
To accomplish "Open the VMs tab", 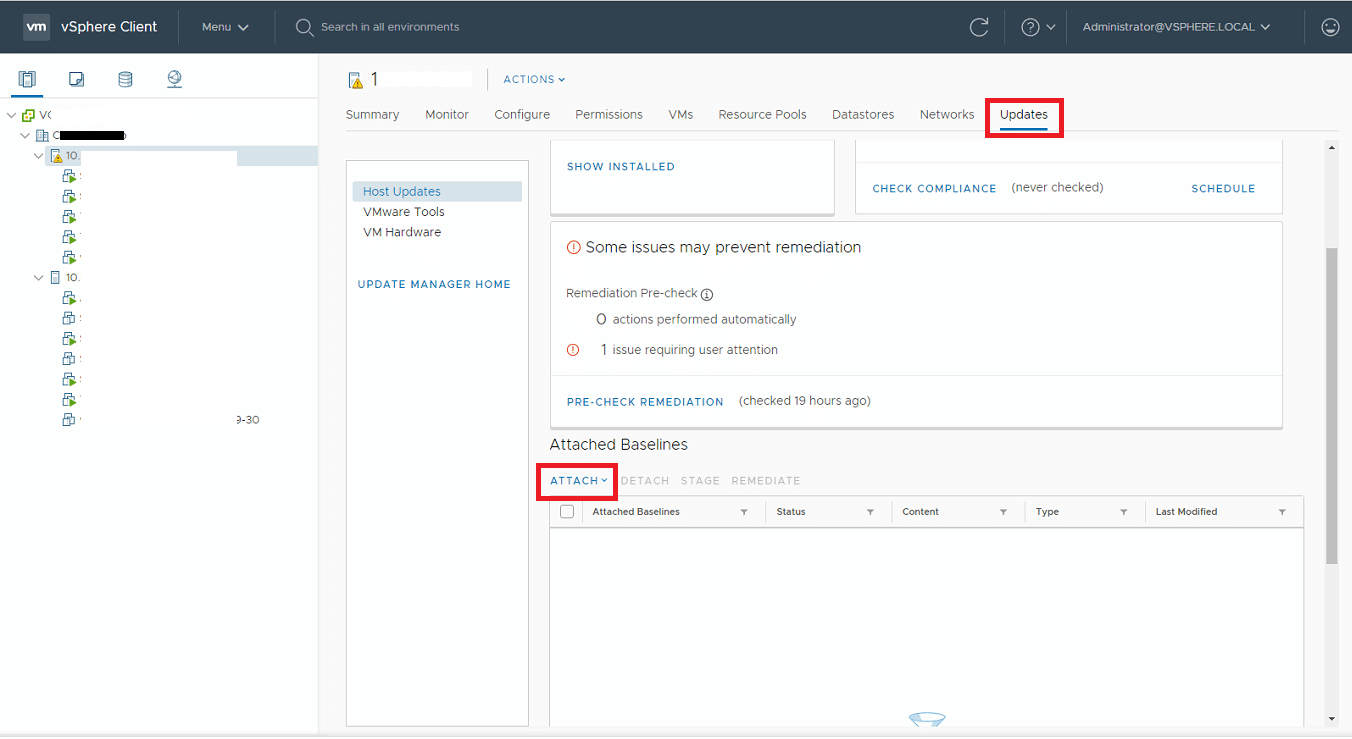I will pyautogui.click(x=681, y=114).
